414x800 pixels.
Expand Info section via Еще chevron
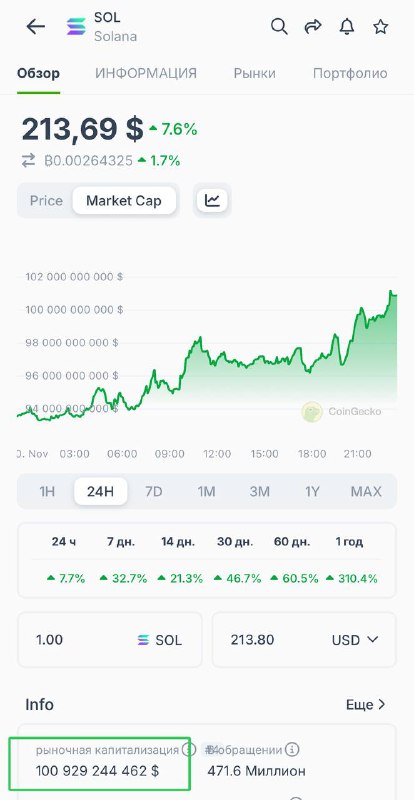pos(366,705)
